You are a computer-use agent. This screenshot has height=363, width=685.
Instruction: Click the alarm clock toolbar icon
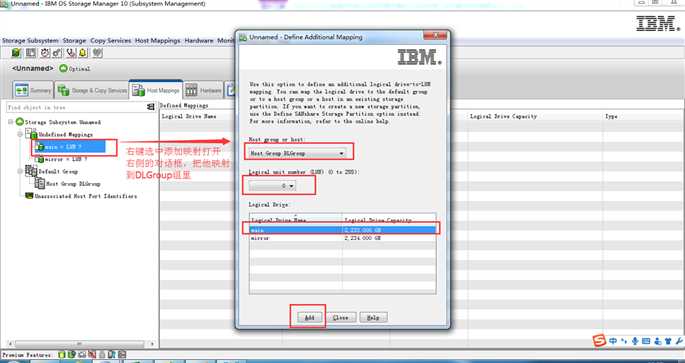pyautogui.click(x=45, y=53)
